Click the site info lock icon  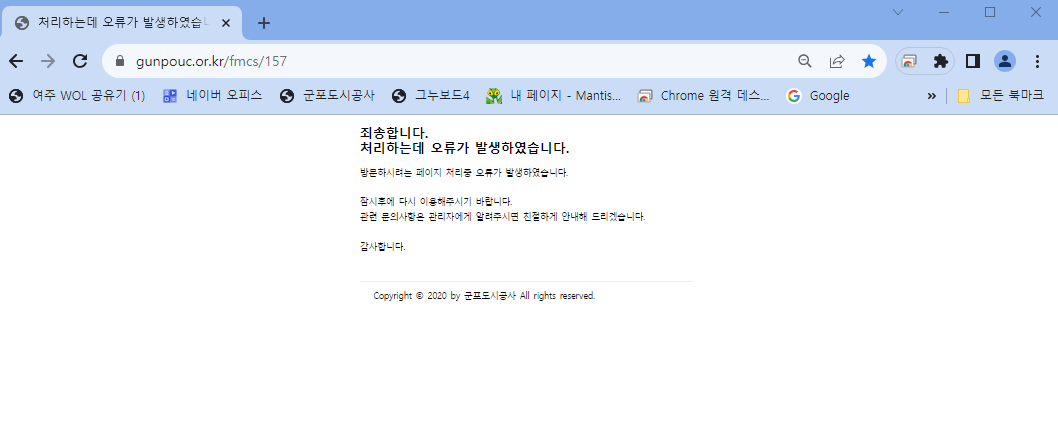coord(121,61)
